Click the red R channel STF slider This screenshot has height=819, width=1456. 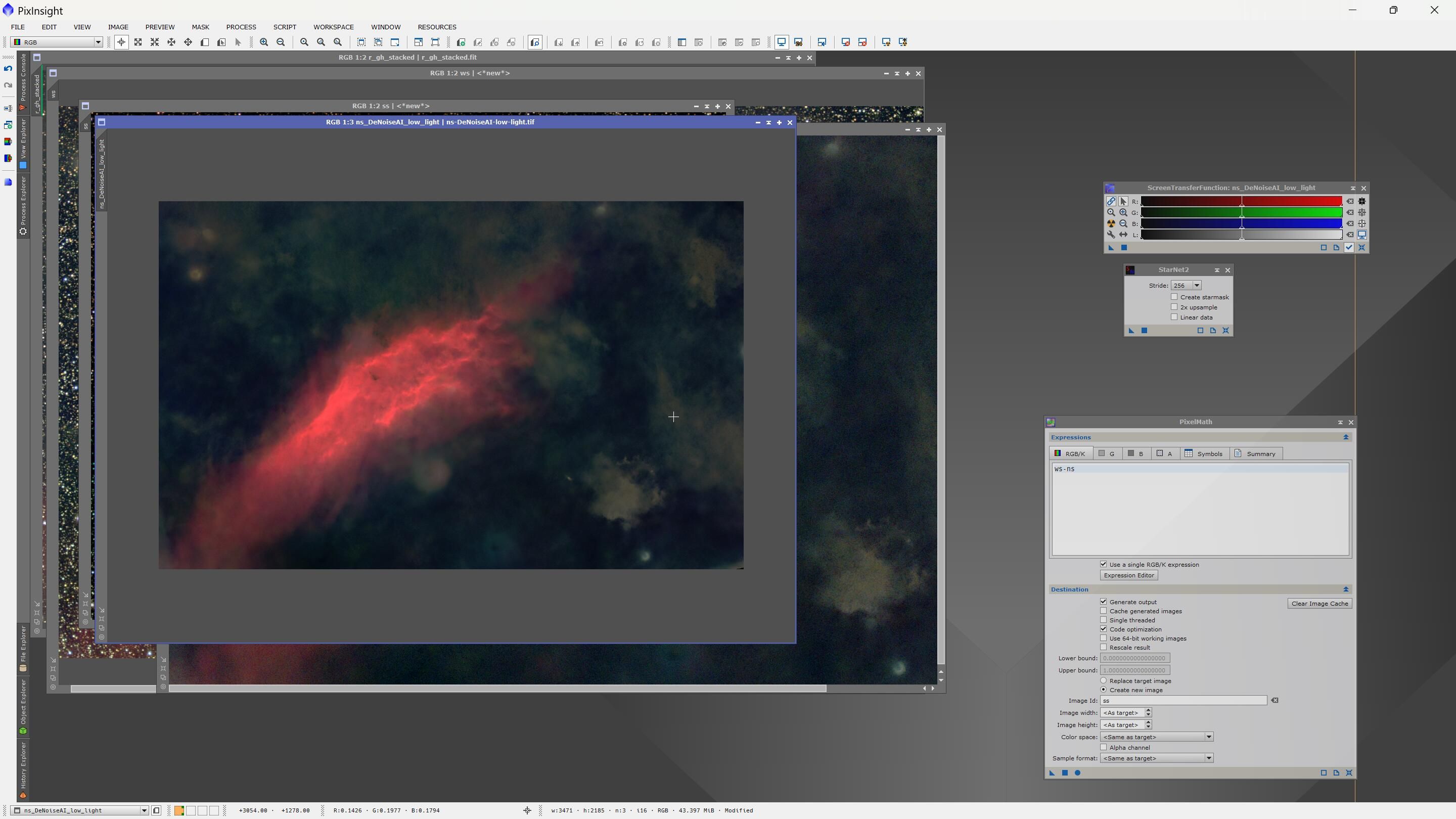point(1241,201)
